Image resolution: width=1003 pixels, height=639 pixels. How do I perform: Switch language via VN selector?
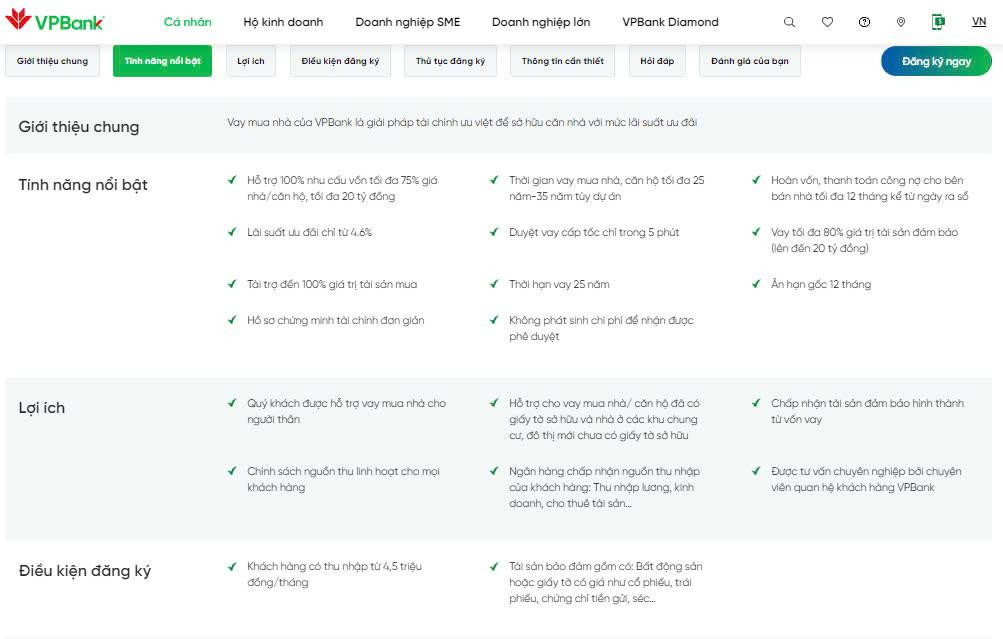click(x=979, y=22)
